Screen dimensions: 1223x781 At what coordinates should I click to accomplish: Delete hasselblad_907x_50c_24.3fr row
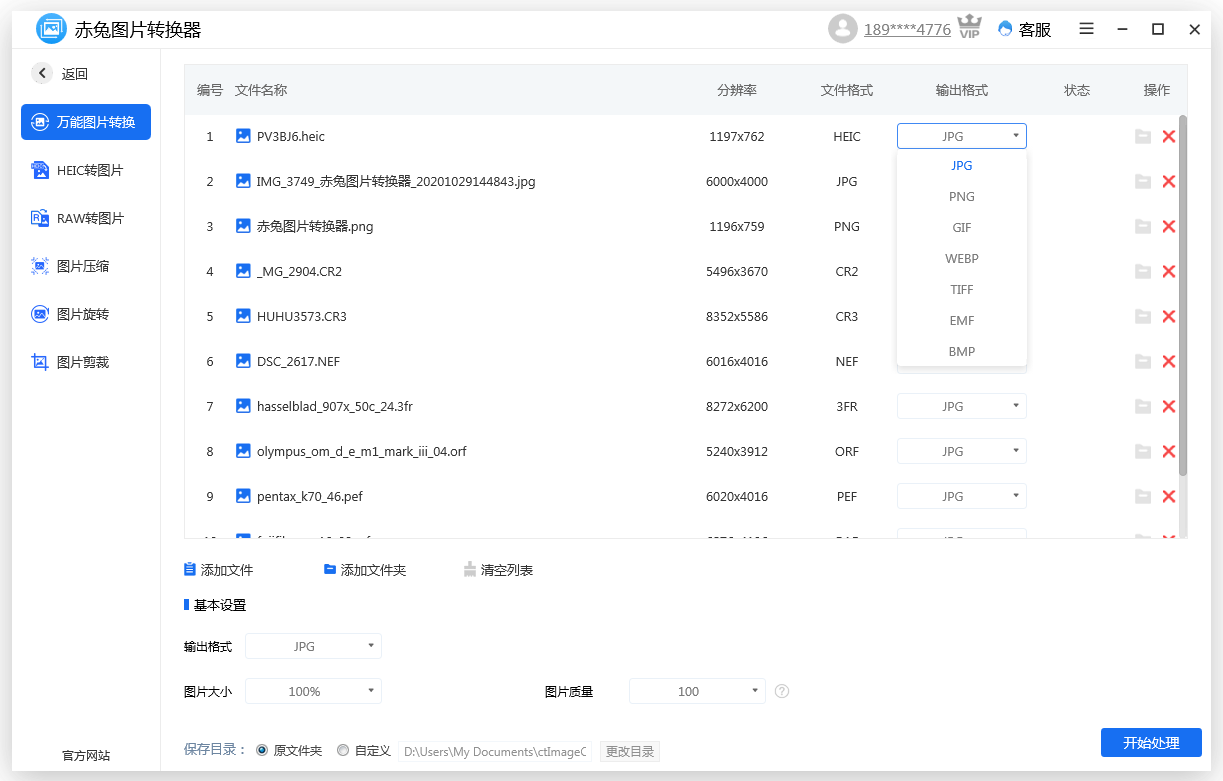pyautogui.click(x=1169, y=406)
